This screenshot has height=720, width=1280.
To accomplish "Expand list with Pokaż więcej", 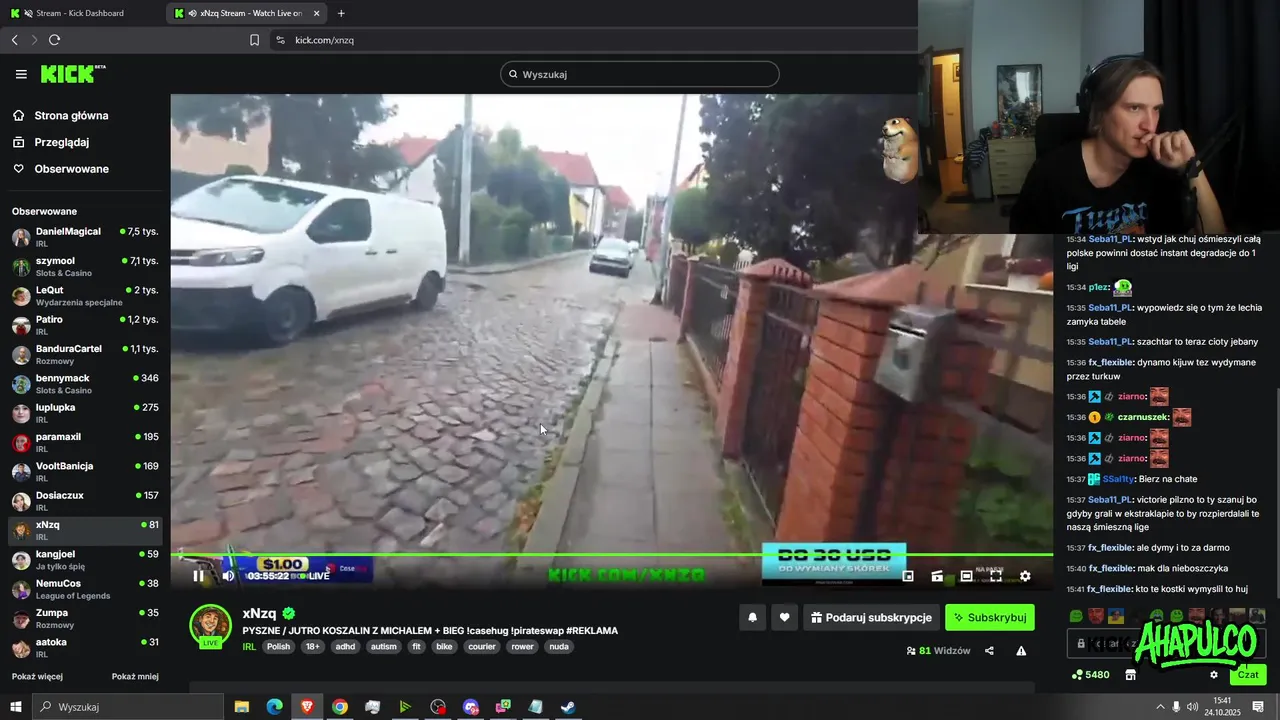I will click(x=37, y=677).
